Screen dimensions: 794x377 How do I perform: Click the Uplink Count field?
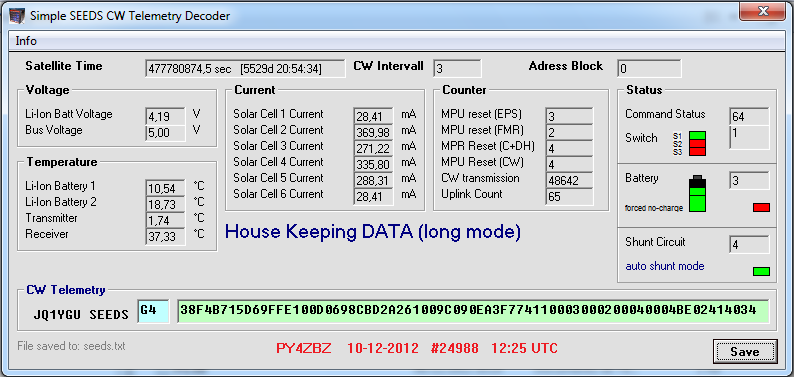click(569, 197)
